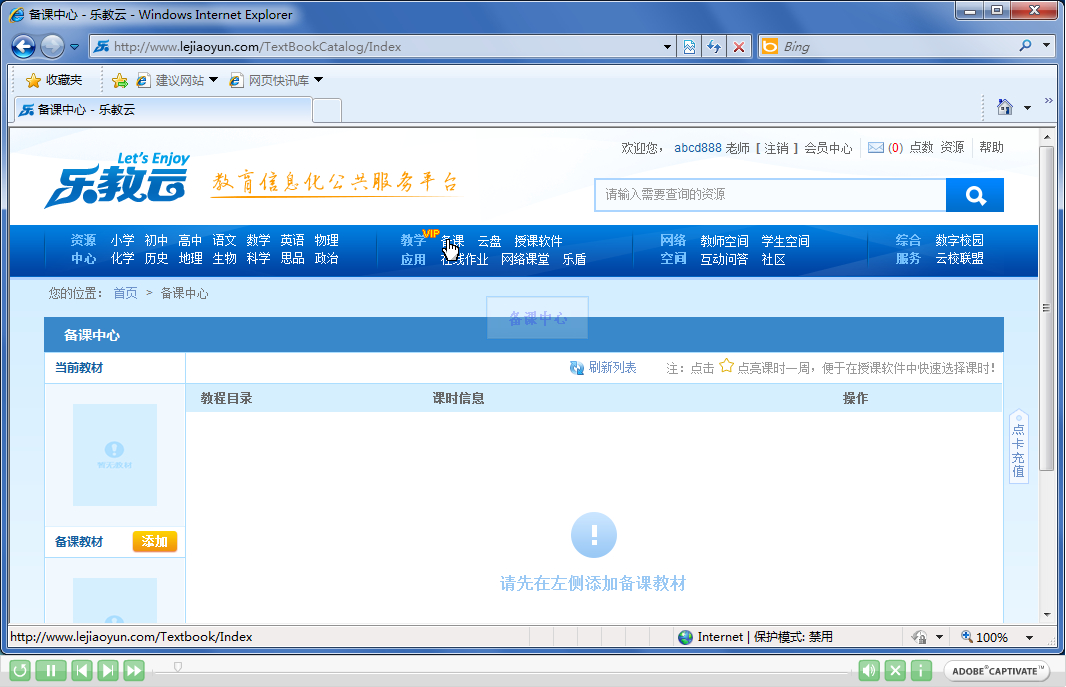Click the Bing magnifier search icon
The image size is (1066, 687).
tap(1025, 46)
